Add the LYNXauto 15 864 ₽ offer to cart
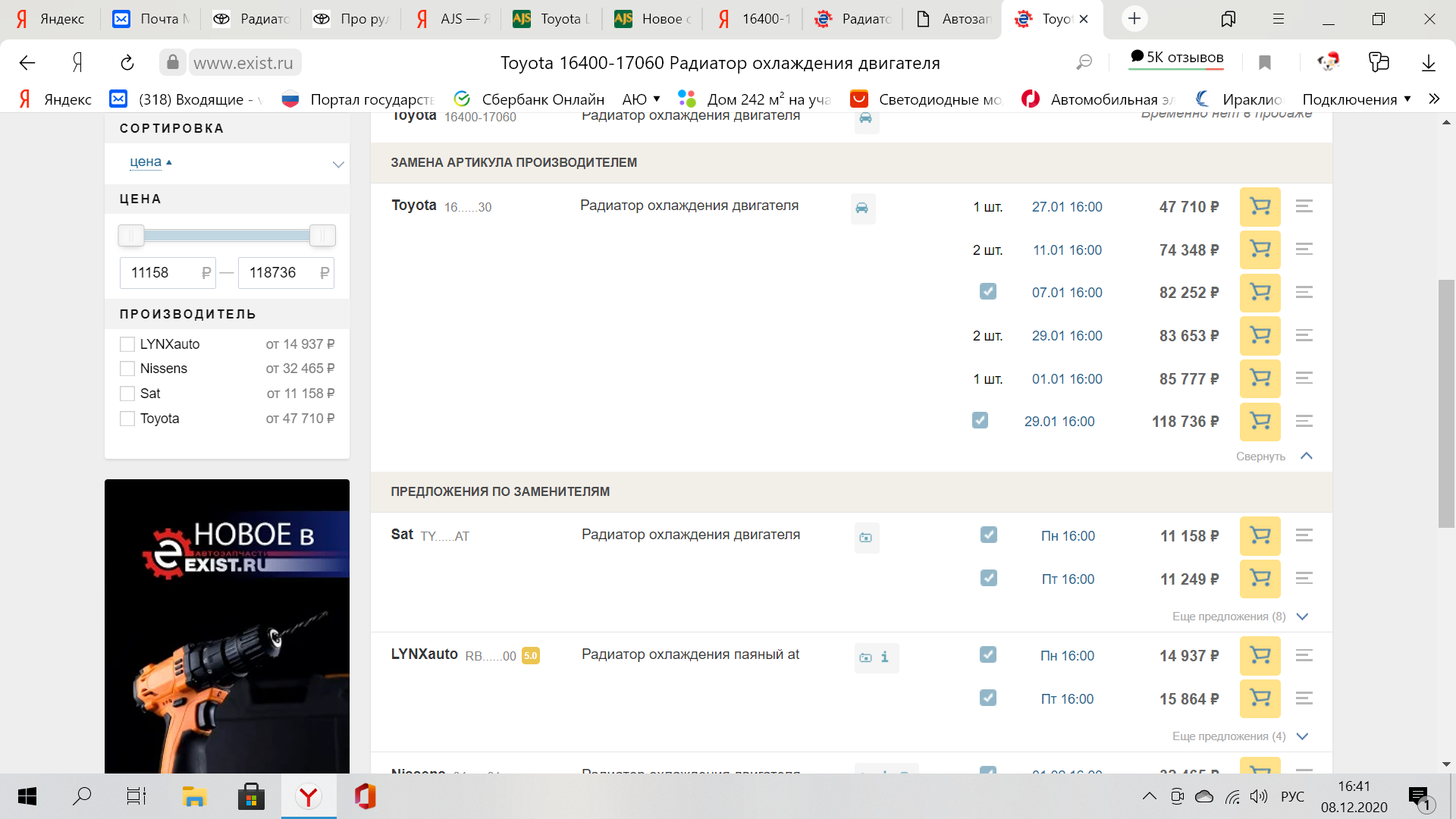This screenshot has height=819, width=1456. point(1260,698)
